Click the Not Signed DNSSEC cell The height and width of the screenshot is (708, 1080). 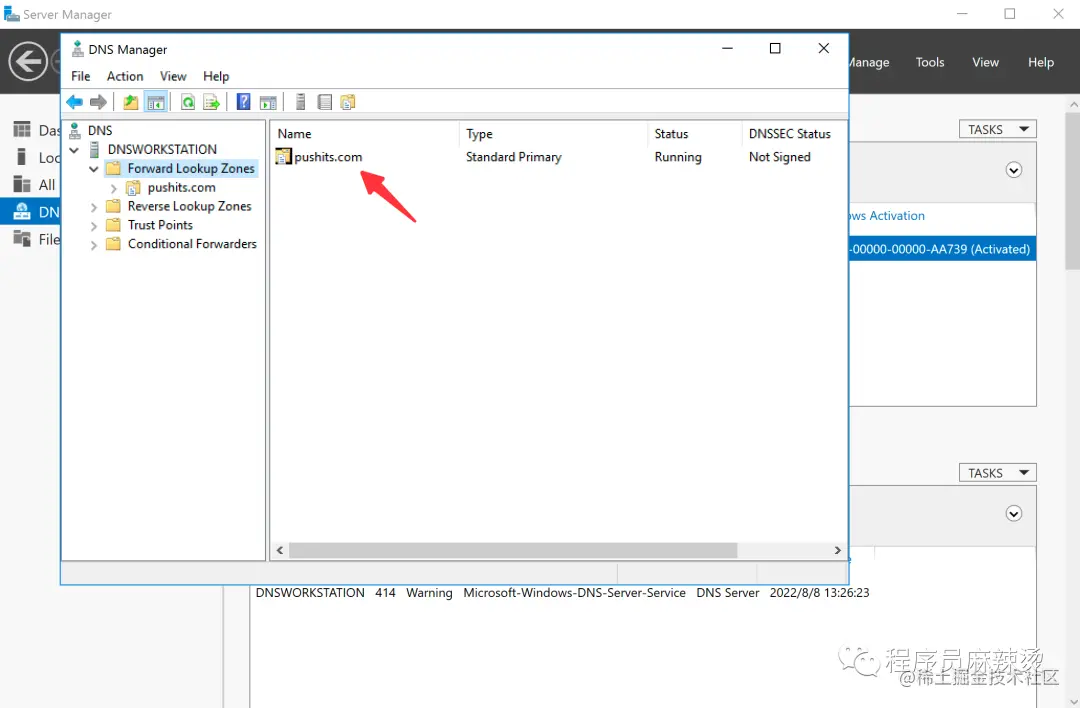pyautogui.click(x=779, y=157)
